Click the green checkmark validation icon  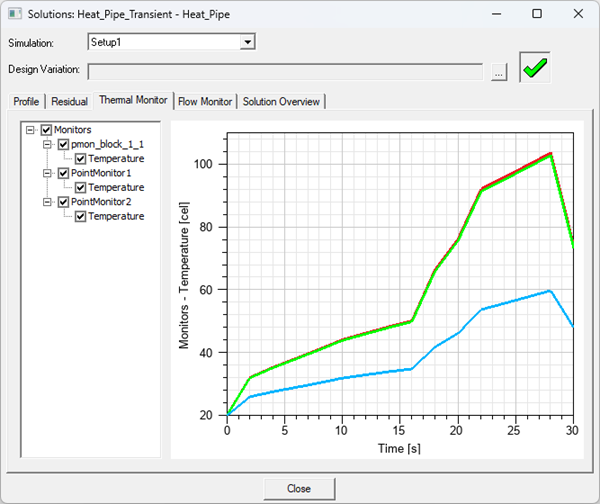[535, 67]
